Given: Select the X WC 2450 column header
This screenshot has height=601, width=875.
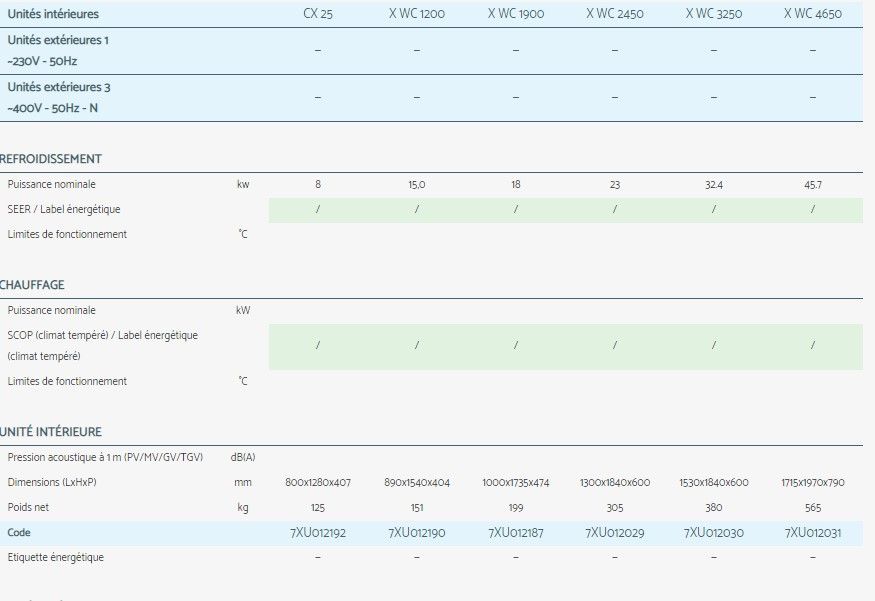Looking at the screenshot, I should point(615,14).
